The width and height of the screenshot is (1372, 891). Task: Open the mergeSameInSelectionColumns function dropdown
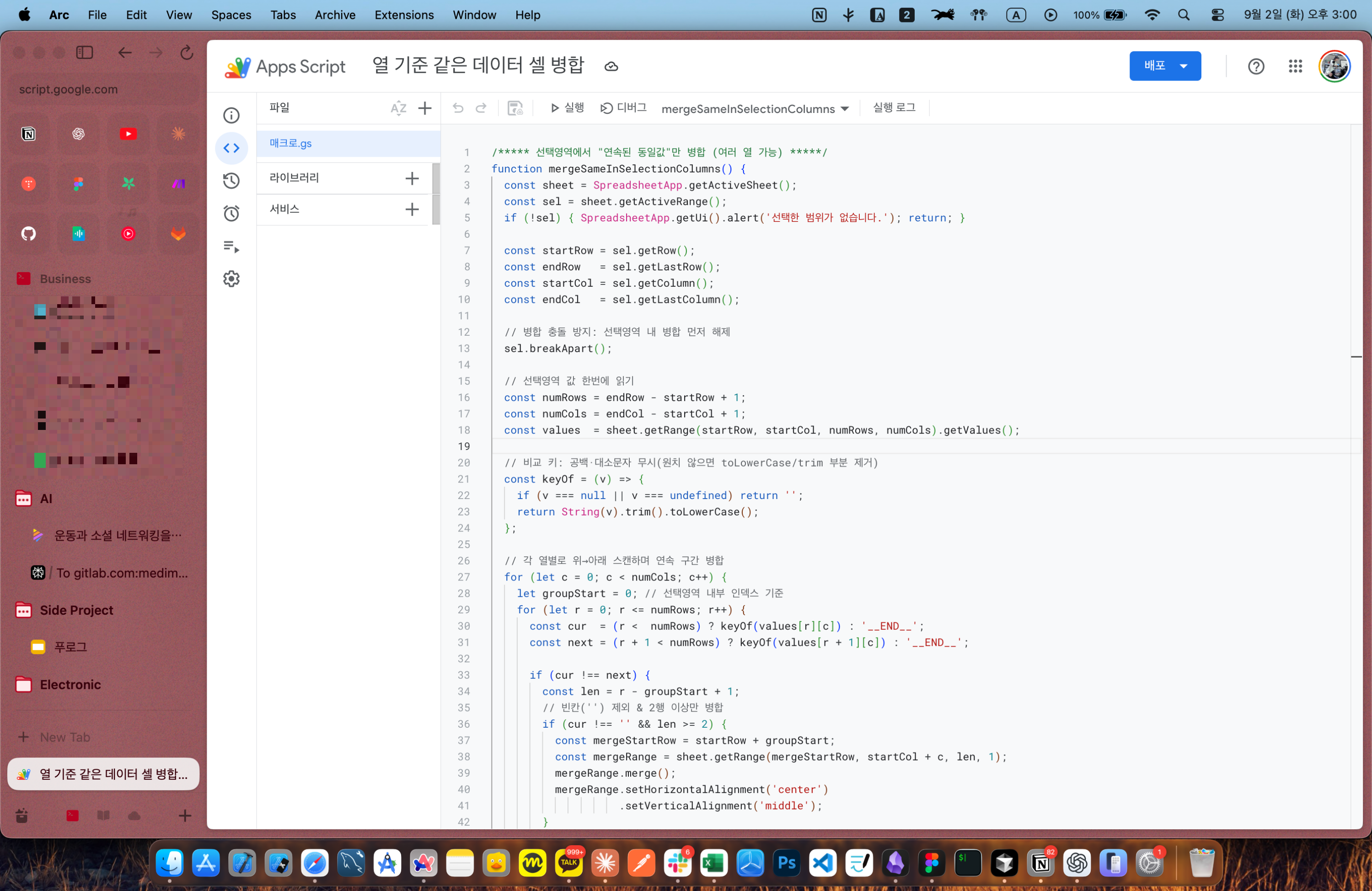click(x=755, y=109)
